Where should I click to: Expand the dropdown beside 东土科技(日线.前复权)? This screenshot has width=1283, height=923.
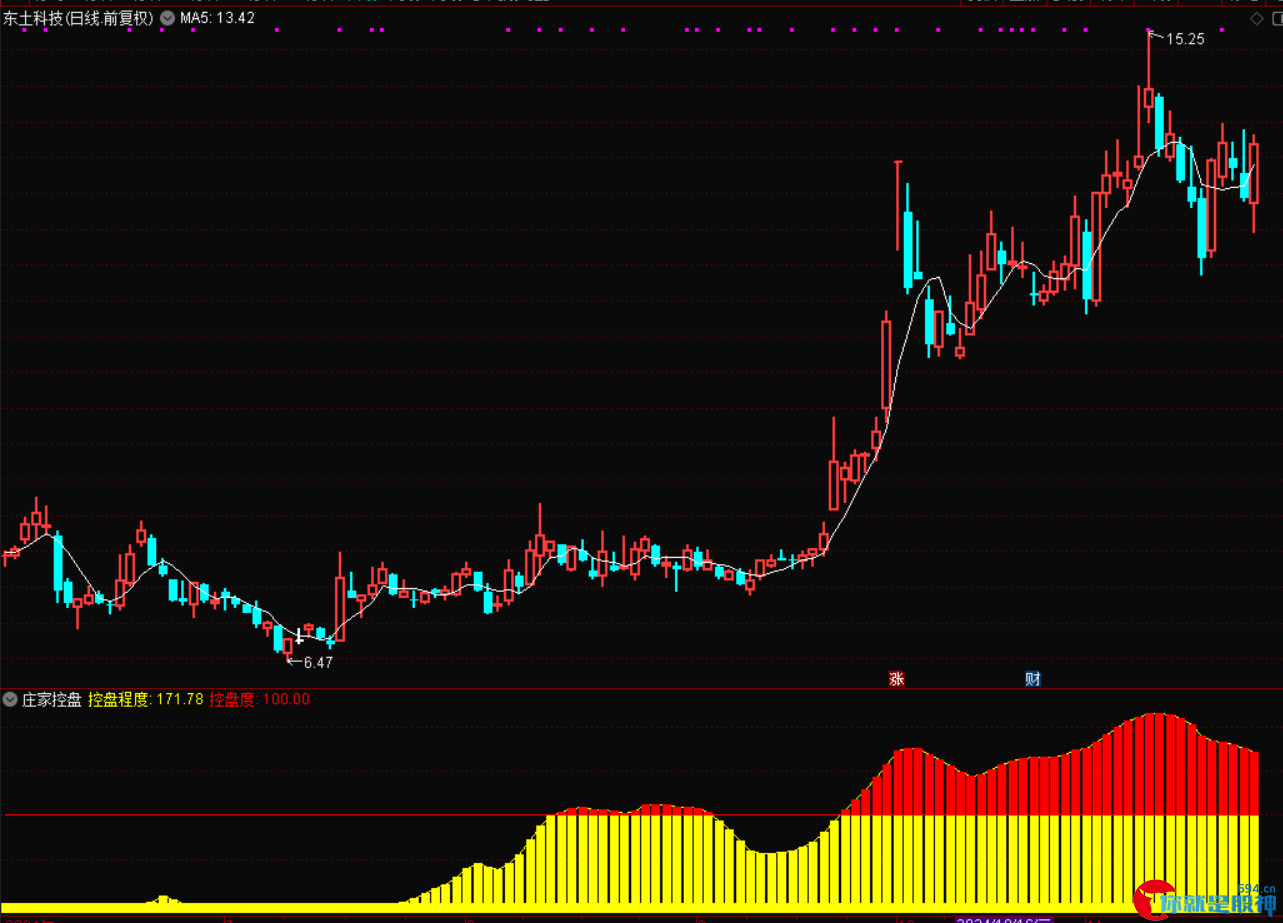167,18
